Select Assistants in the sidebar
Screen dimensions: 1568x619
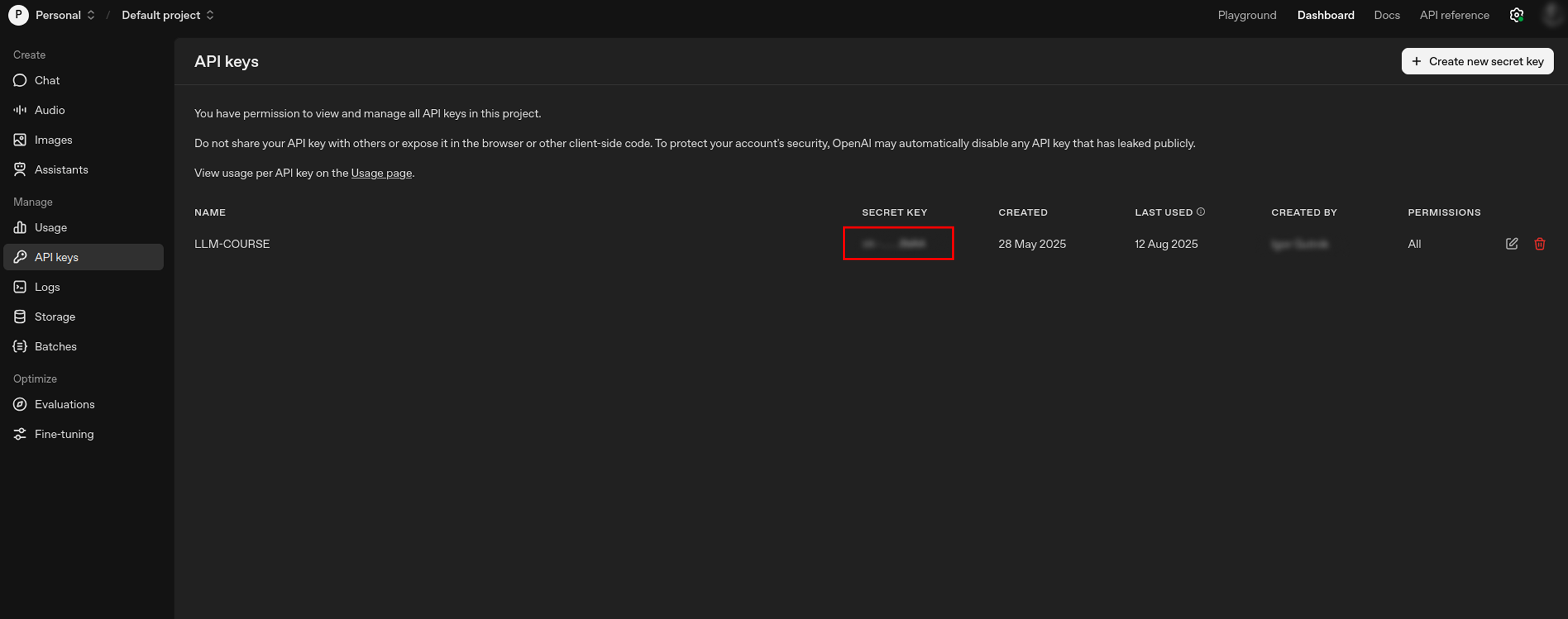click(x=84, y=170)
